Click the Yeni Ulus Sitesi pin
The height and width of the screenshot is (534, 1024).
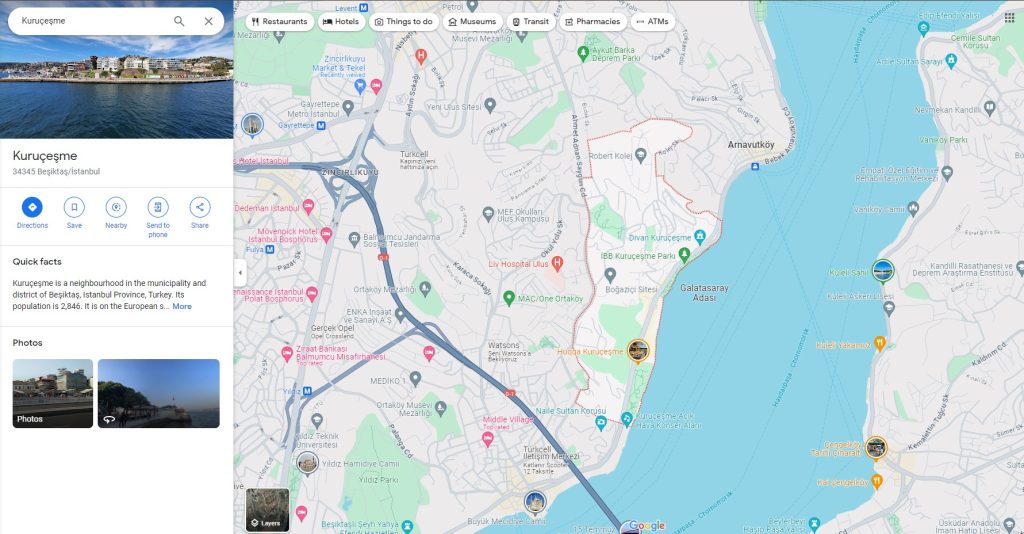[x=490, y=104]
